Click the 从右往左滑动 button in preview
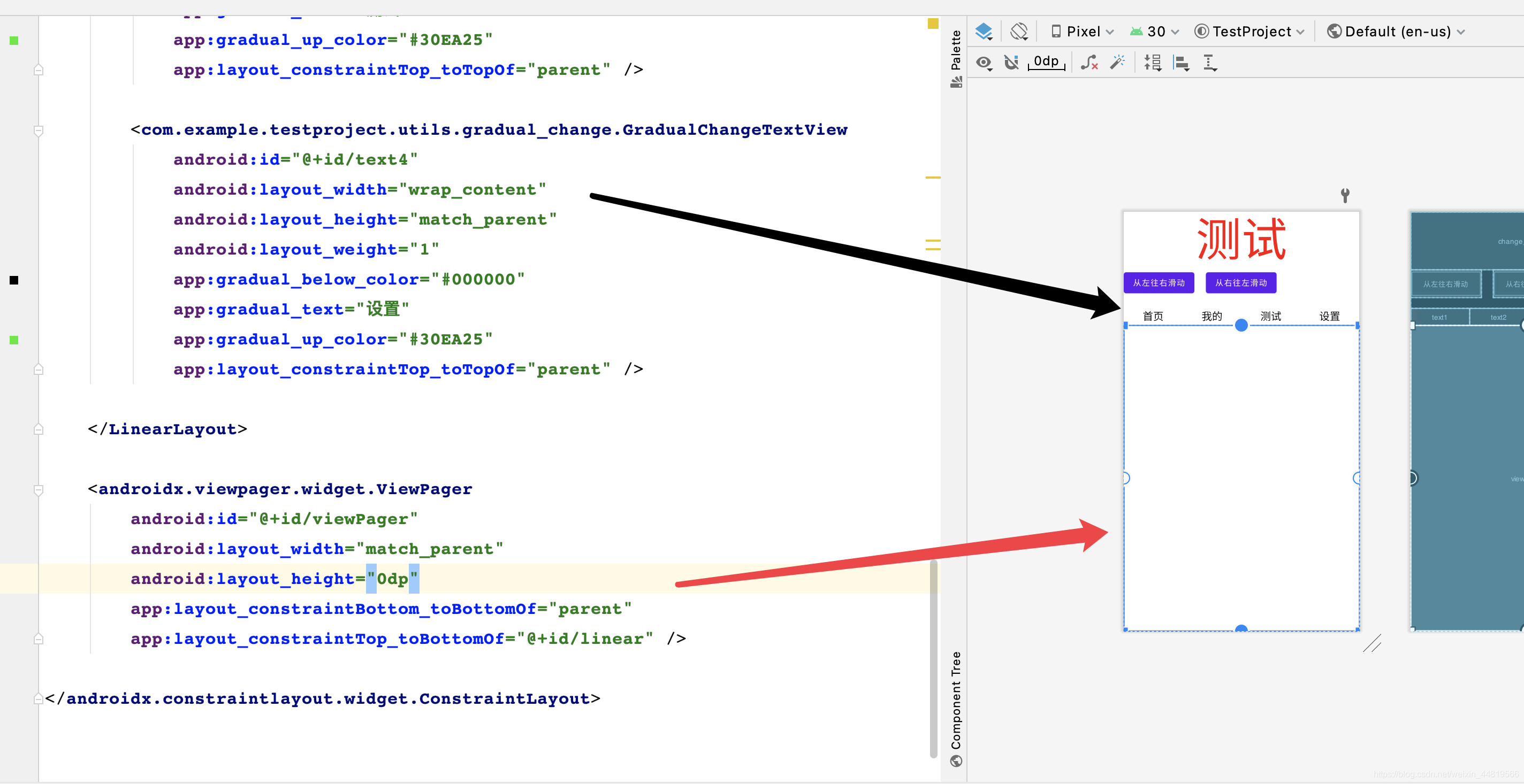 (x=1240, y=282)
